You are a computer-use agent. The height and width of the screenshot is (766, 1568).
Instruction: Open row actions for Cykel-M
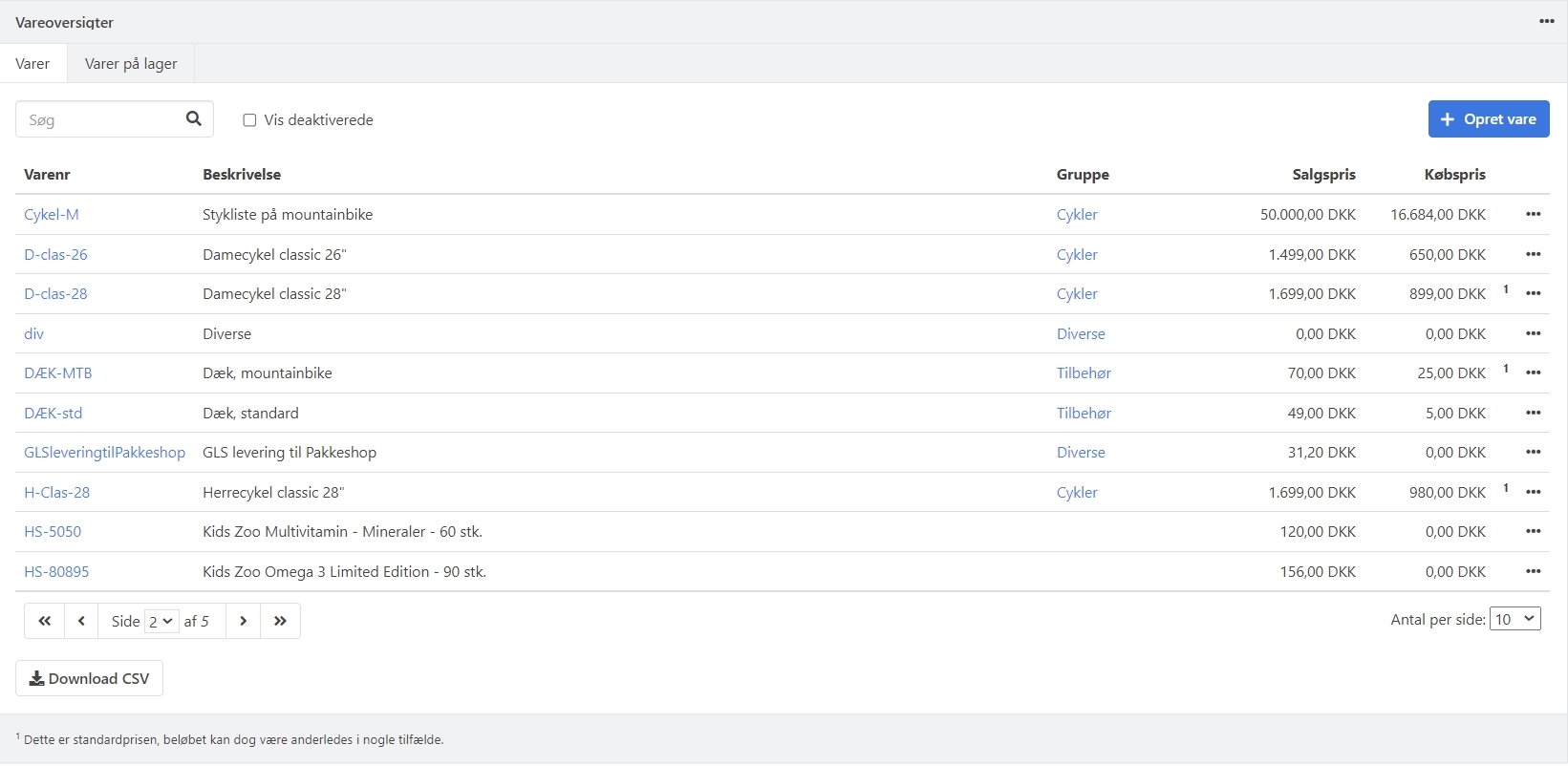pos(1533,214)
